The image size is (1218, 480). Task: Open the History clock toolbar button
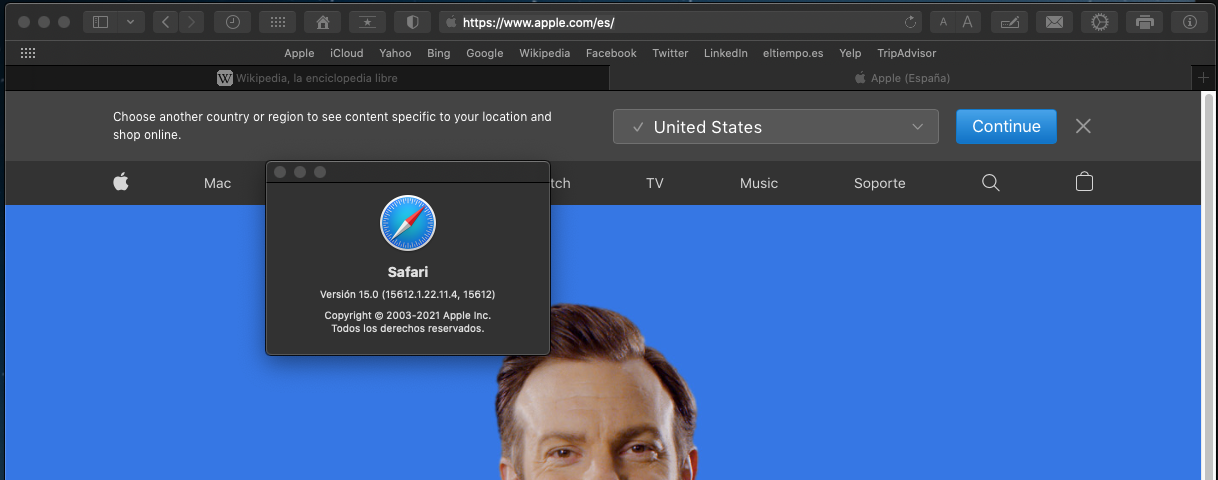click(233, 22)
